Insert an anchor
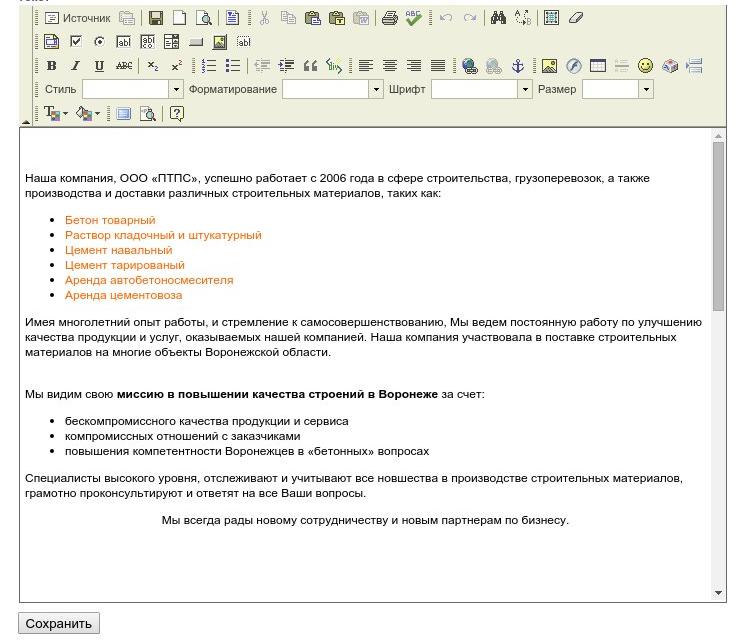Screen dimensions: 742x644 click(518, 66)
